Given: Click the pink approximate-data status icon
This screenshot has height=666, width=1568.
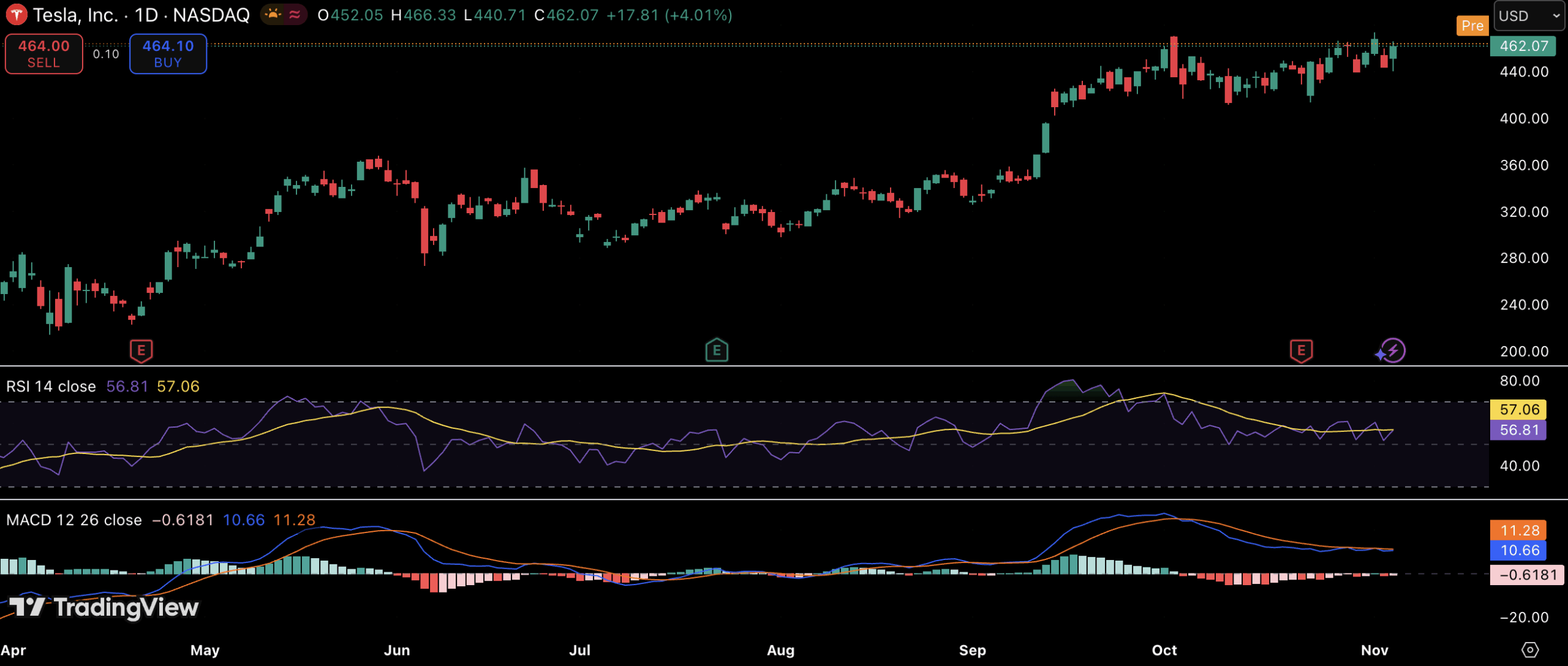Looking at the screenshot, I should pos(295,15).
